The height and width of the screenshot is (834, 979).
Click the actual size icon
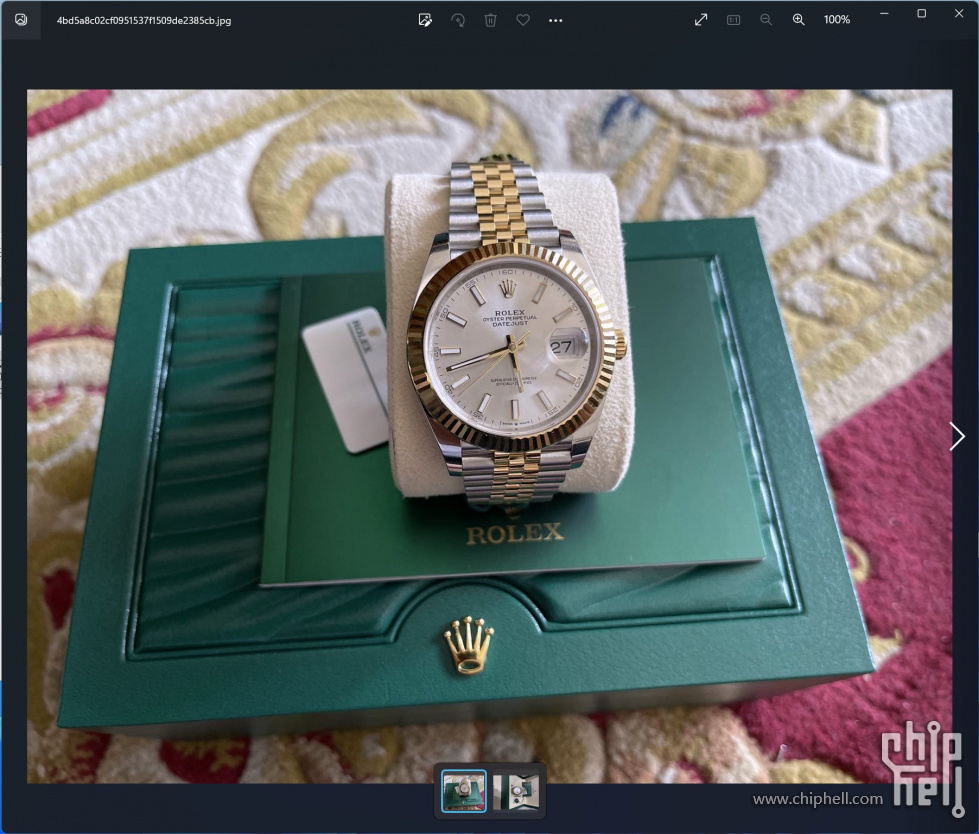coord(734,20)
